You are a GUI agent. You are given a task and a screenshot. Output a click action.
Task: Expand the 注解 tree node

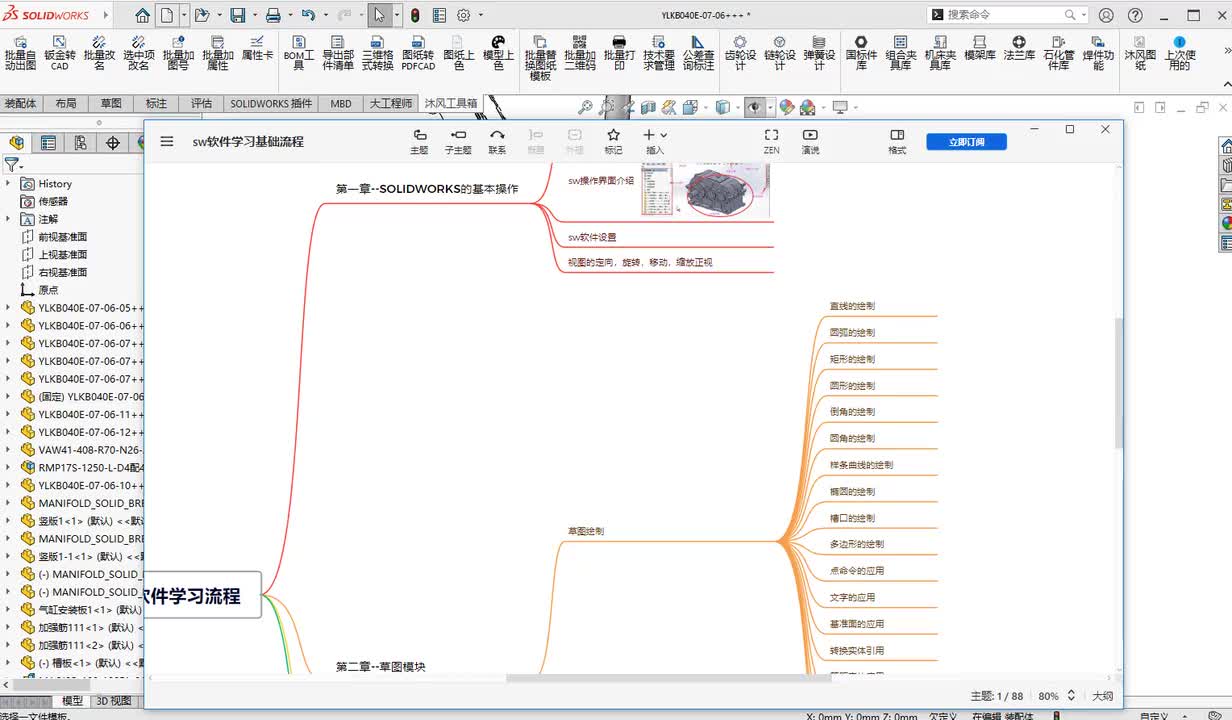[x=8, y=219]
